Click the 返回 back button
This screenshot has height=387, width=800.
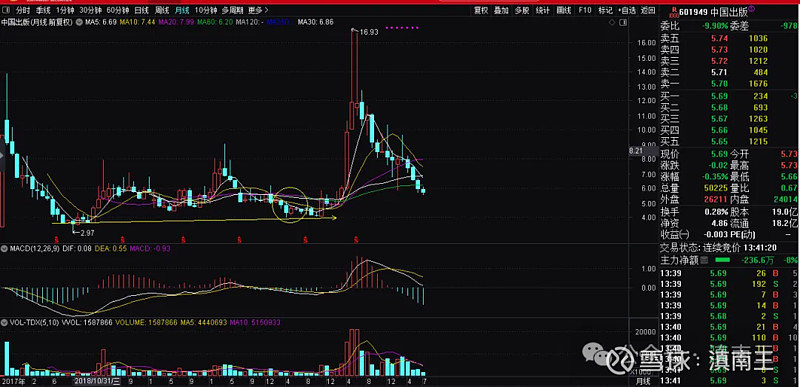point(647,10)
